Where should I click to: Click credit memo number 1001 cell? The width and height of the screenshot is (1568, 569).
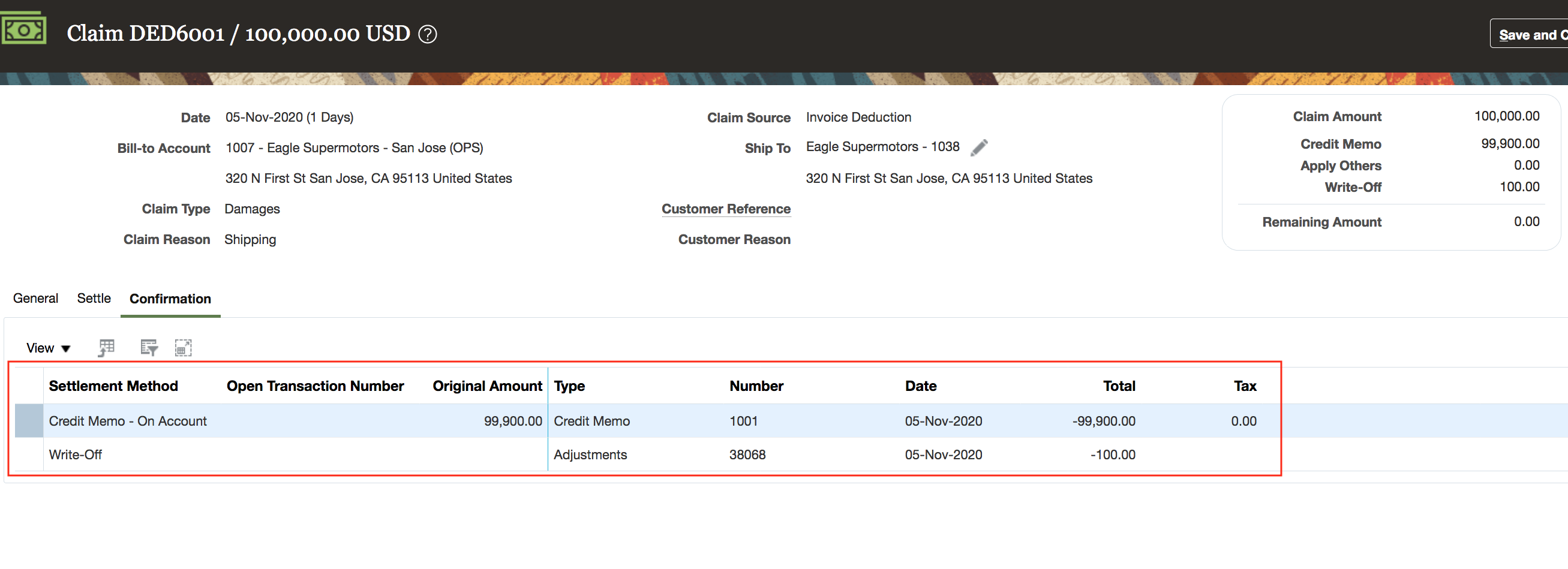743,421
